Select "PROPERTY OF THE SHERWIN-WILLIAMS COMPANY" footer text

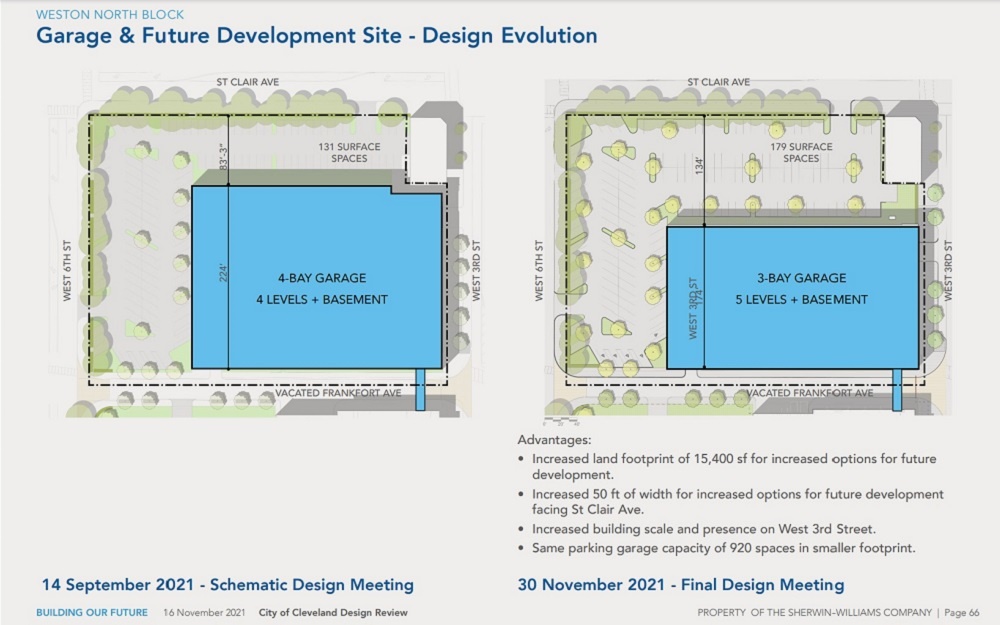tap(814, 613)
